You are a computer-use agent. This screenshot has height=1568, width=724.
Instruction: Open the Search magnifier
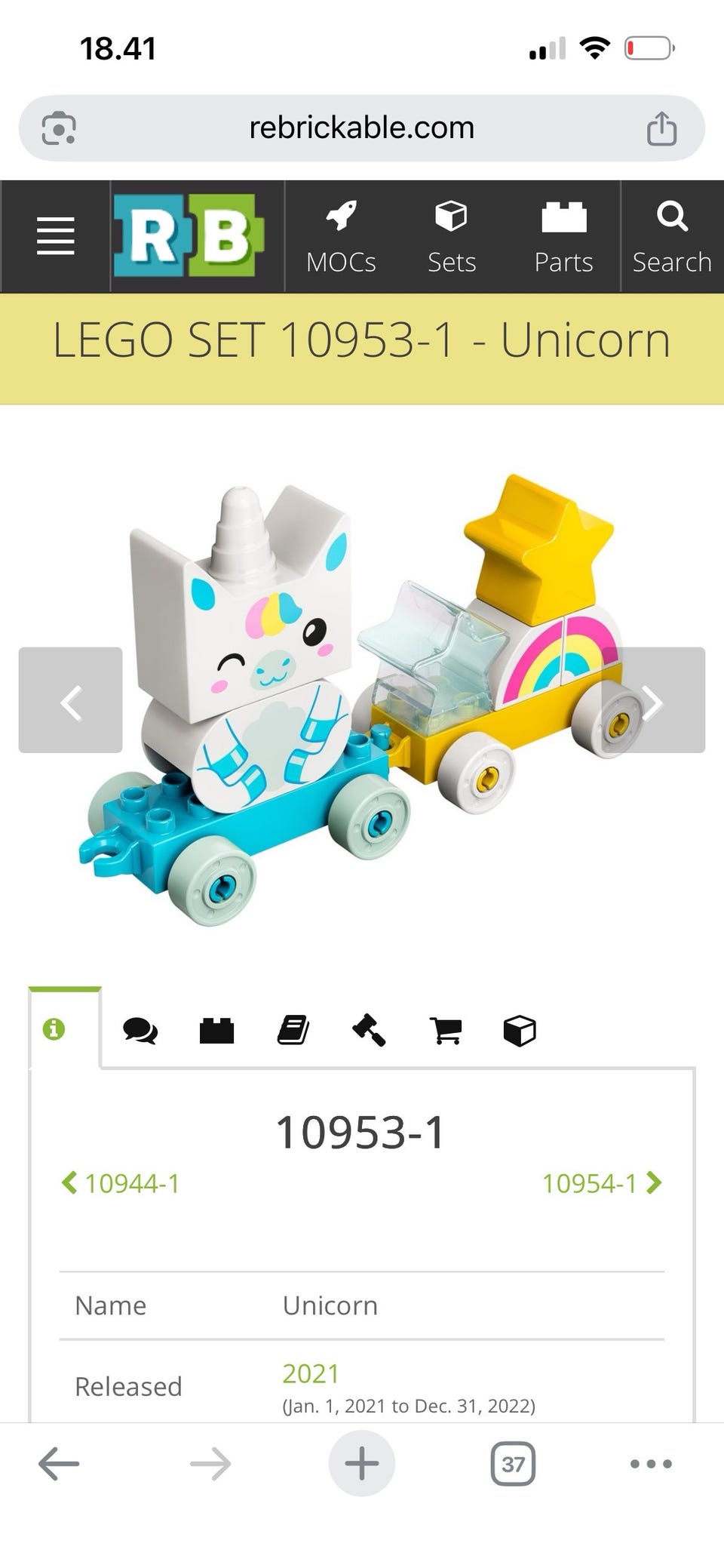click(x=672, y=237)
